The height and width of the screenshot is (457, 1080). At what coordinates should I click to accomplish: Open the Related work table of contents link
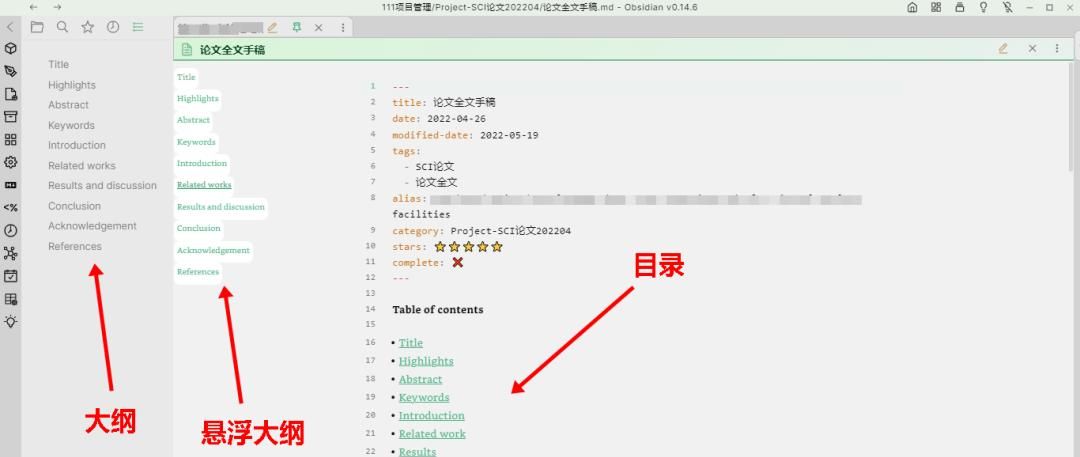pos(432,434)
